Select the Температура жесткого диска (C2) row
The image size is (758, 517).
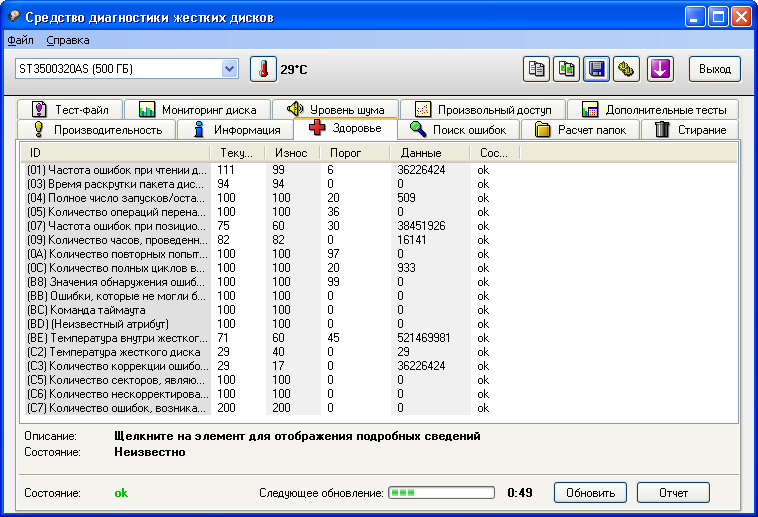pos(118,353)
